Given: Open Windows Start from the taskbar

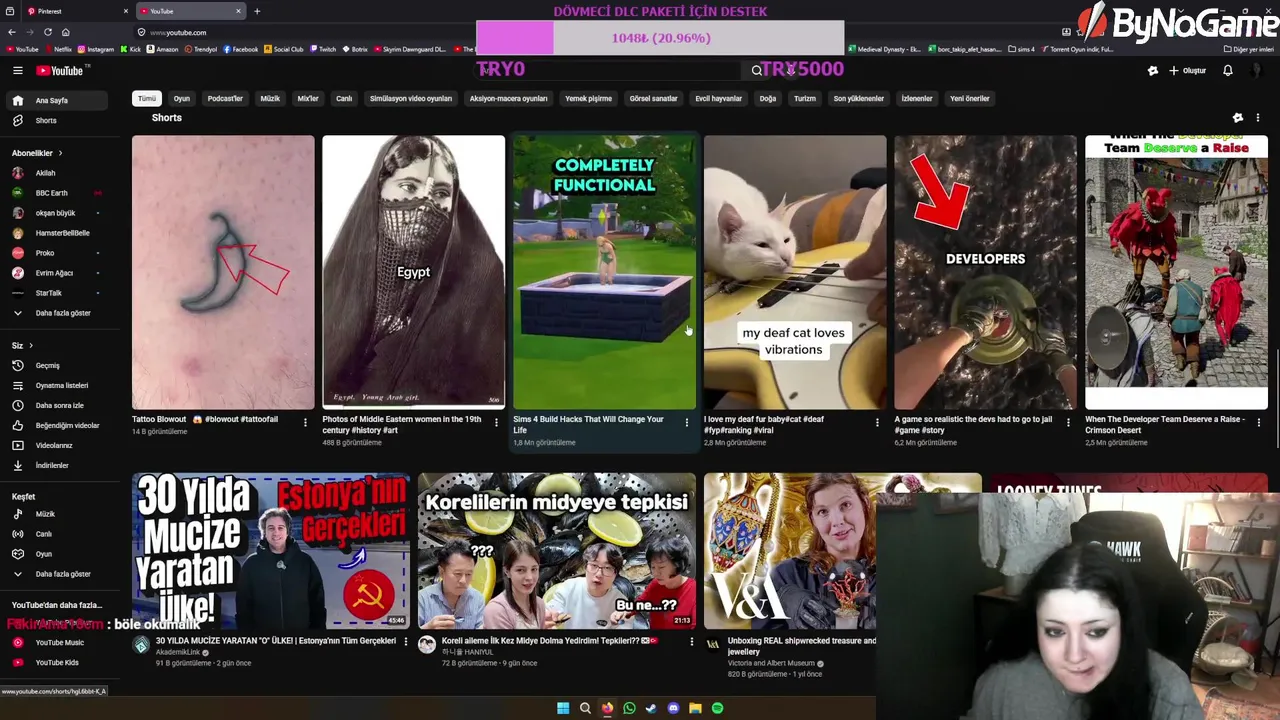Looking at the screenshot, I should click(563, 708).
